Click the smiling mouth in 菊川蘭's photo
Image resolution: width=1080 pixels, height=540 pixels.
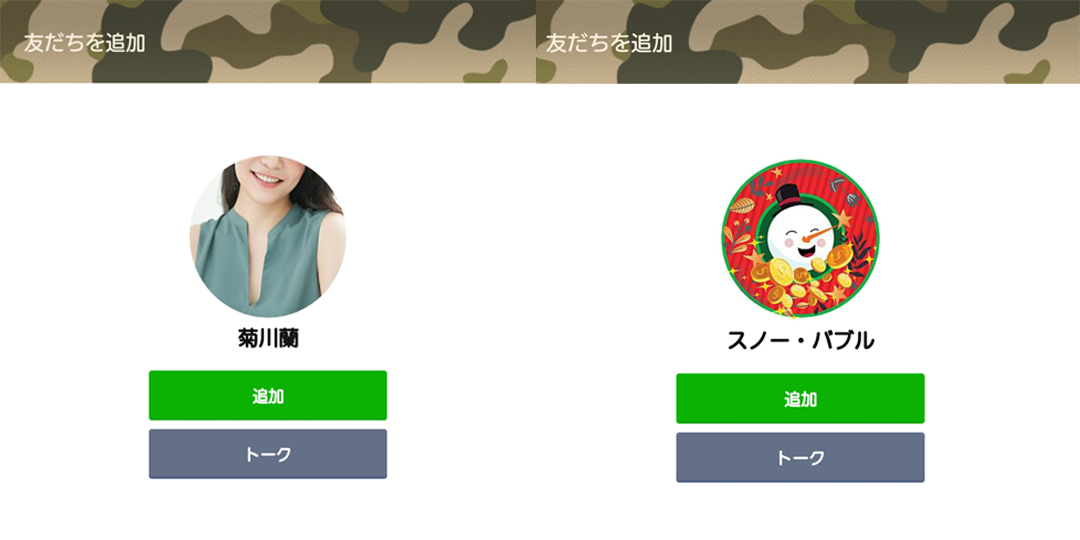[x=267, y=178]
